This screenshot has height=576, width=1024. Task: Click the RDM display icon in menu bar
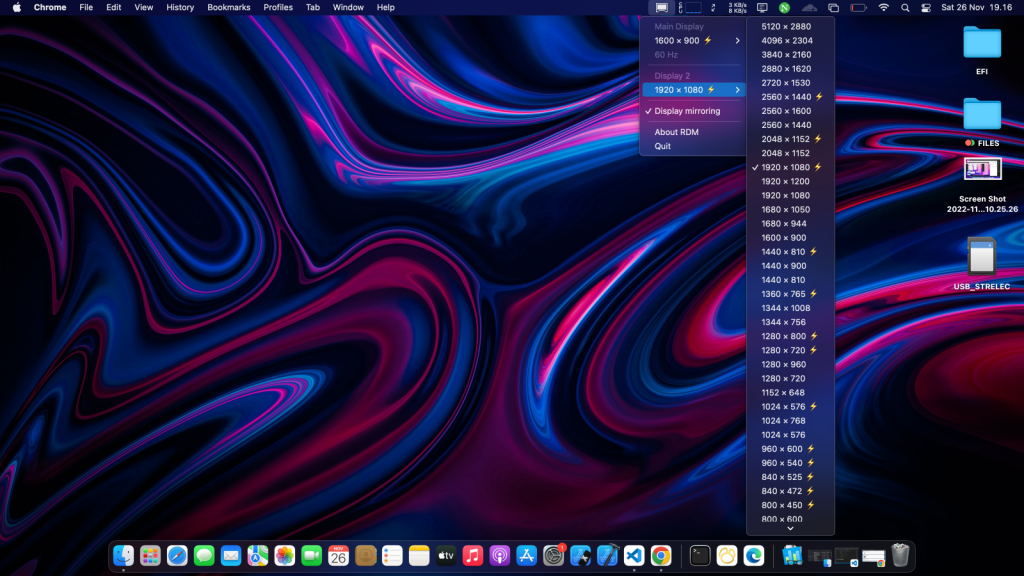pos(661,7)
